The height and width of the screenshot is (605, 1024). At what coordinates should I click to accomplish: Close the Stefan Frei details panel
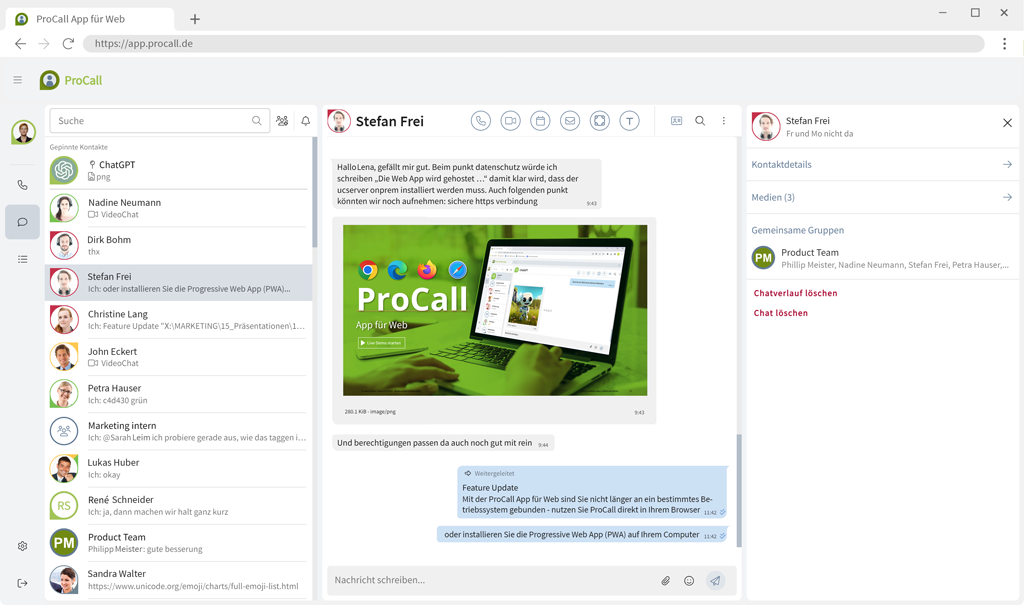coord(1007,123)
